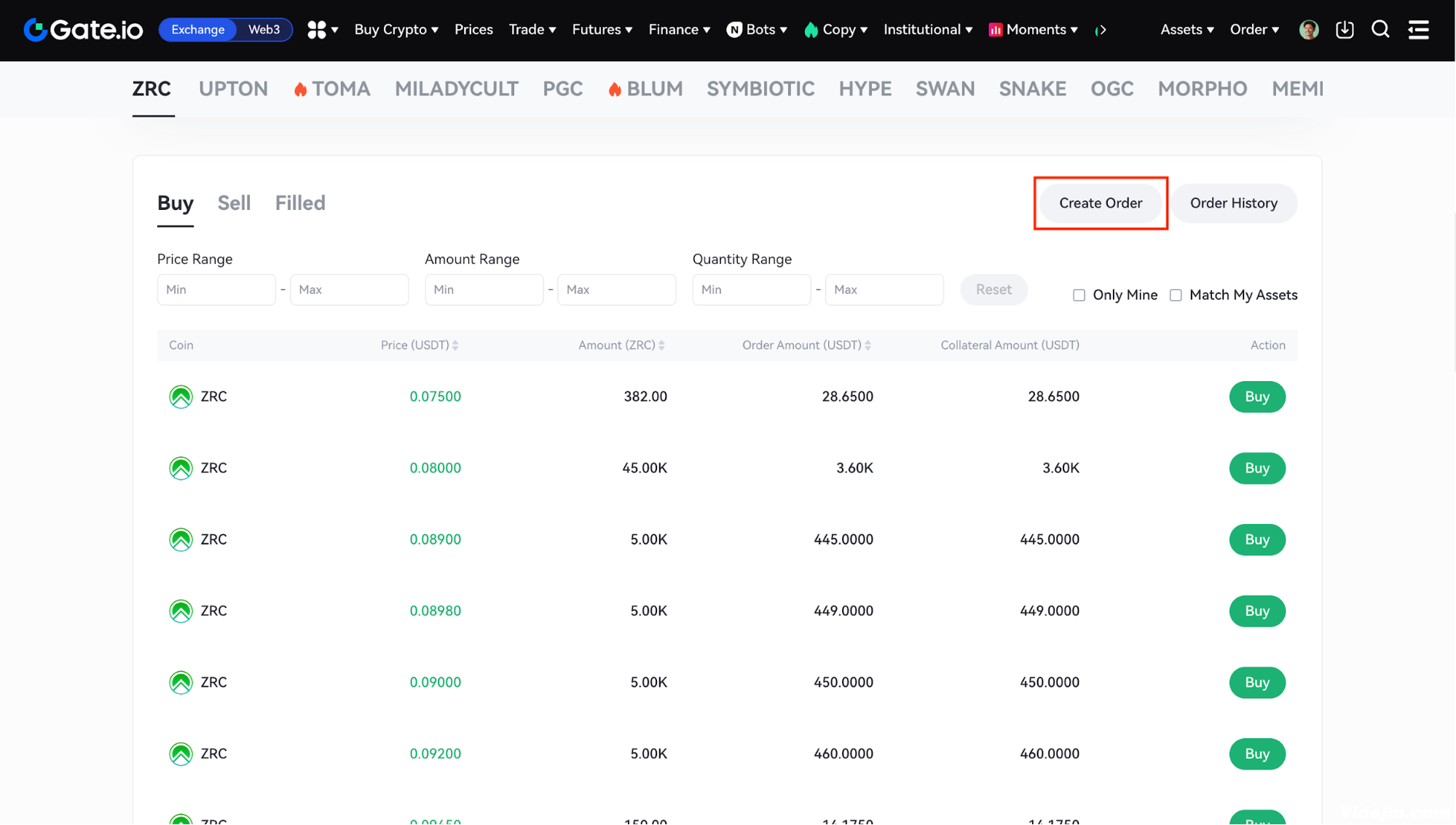Open Order History
Viewport: 1456px width, 825px height.
(x=1234, y=203)
